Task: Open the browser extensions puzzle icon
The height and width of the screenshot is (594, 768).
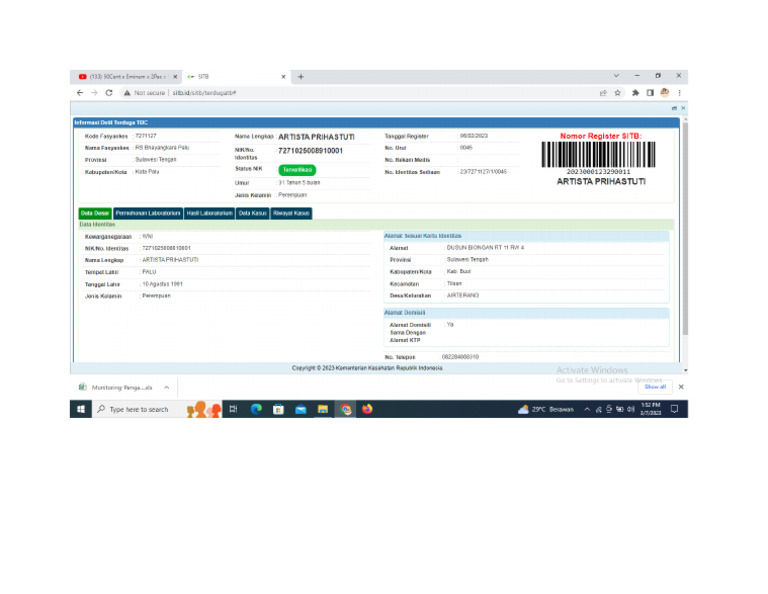Action: [x=635, y=93]
